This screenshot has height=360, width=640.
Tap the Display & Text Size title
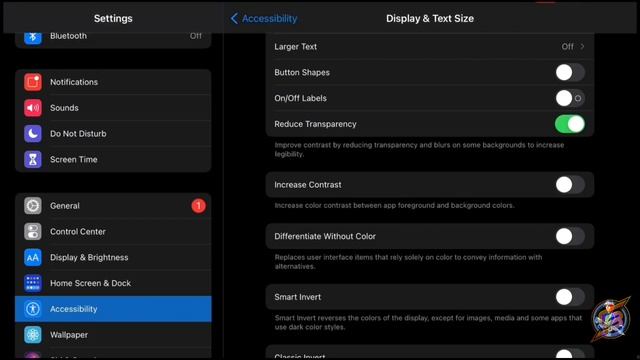pyautogui.click(x=430, y=18)
